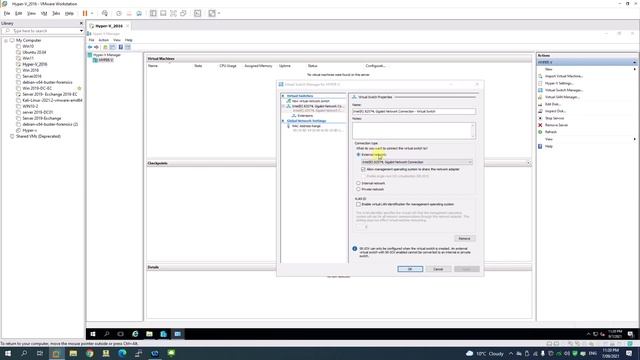
Task: Click the Inspect Disk action icon
Action: (540, 111)
